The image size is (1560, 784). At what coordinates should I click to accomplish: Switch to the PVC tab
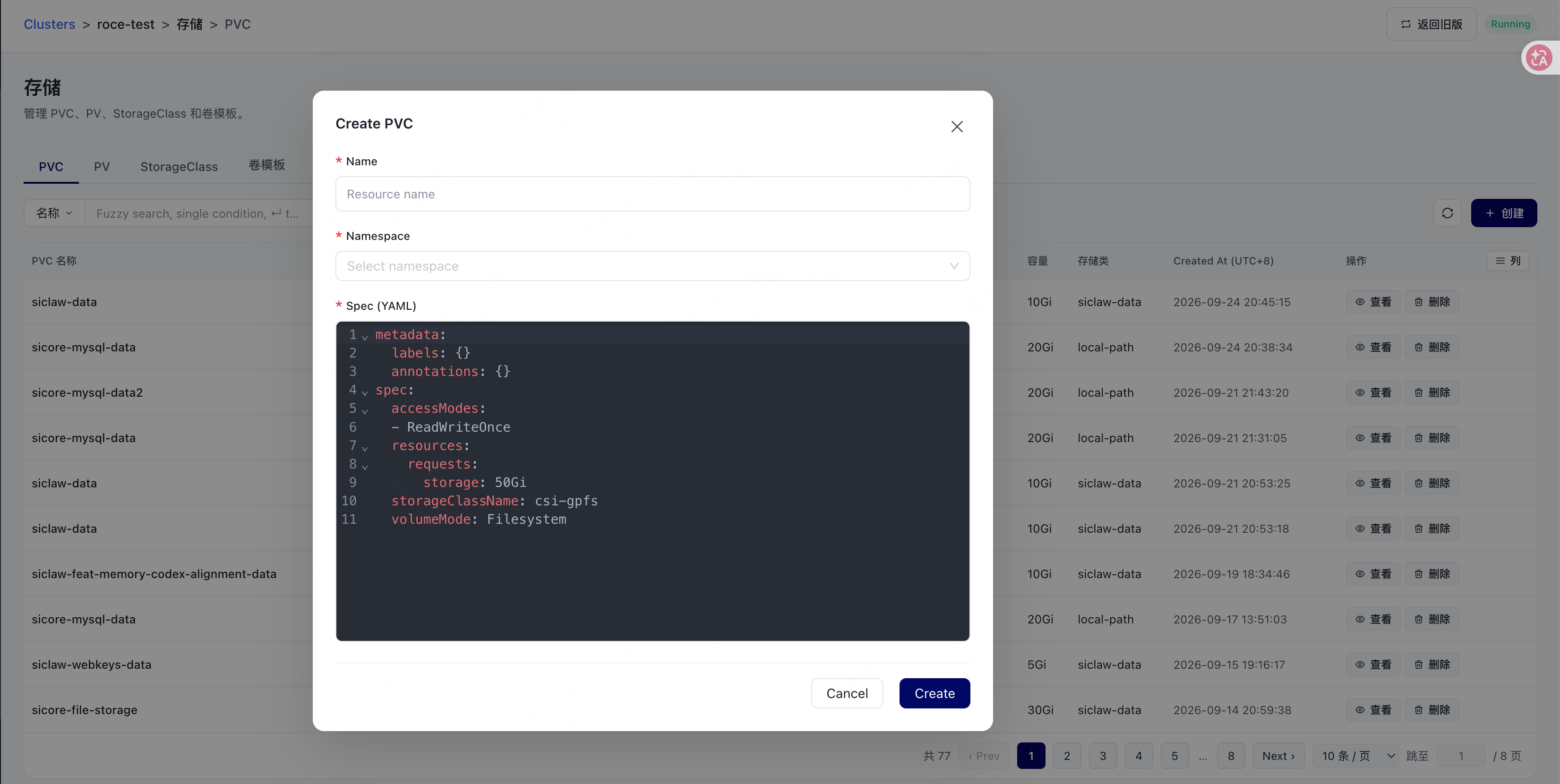51,167
